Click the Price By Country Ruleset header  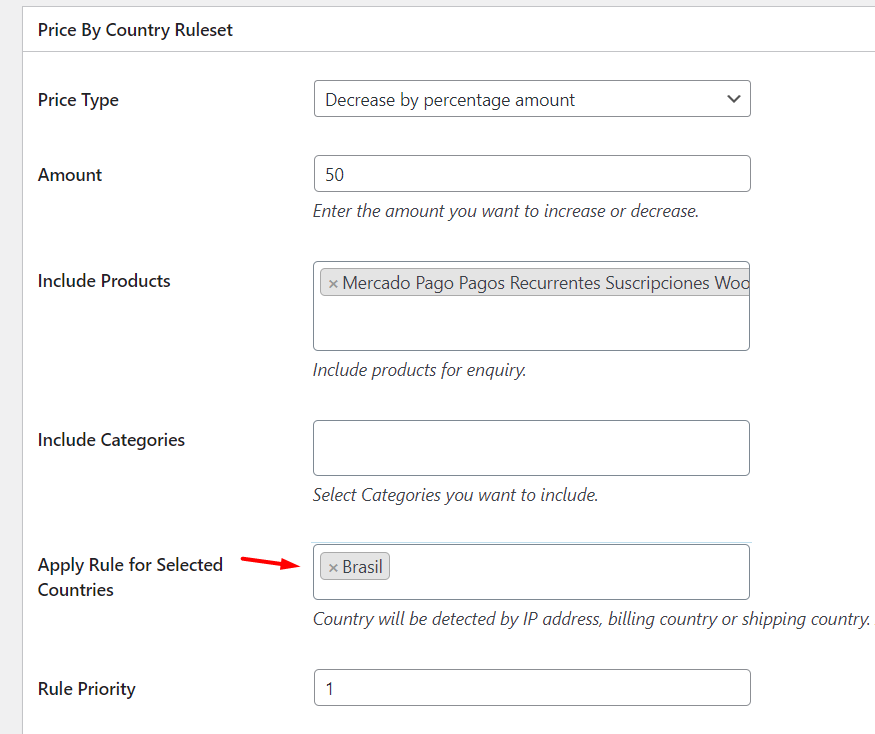(135, 30)
